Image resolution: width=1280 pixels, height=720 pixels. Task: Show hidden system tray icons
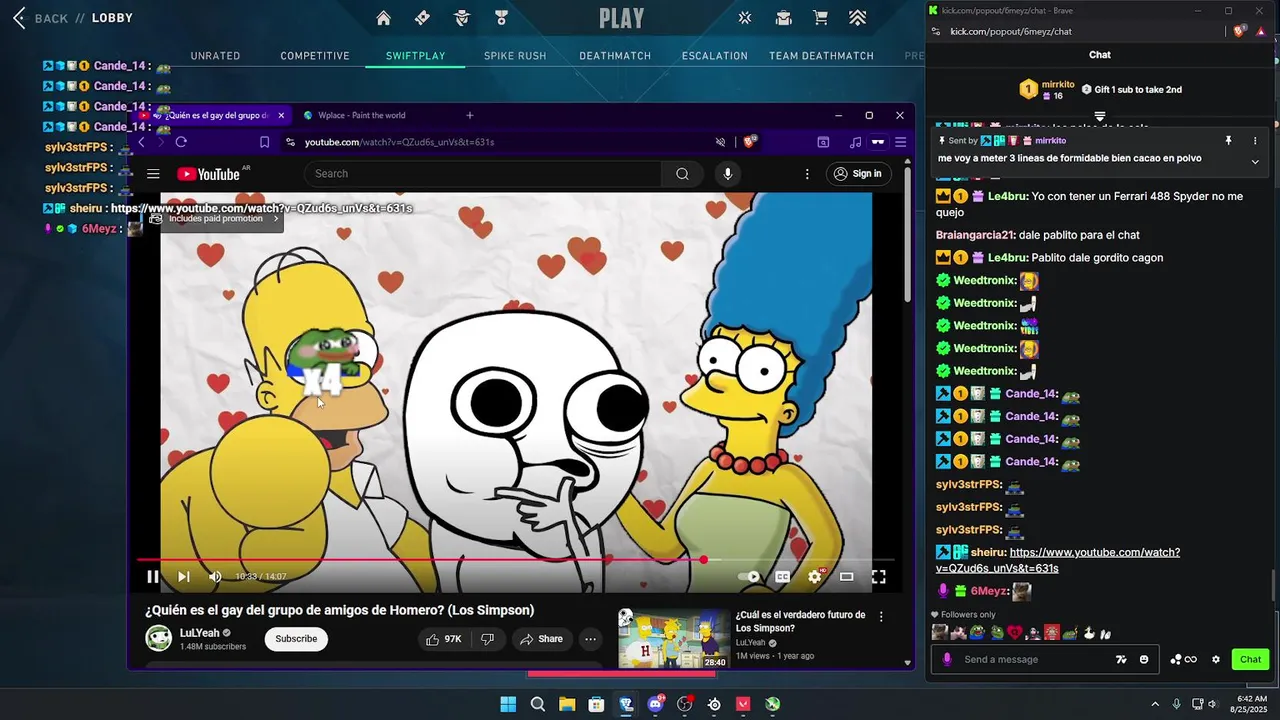[1155, 704]
